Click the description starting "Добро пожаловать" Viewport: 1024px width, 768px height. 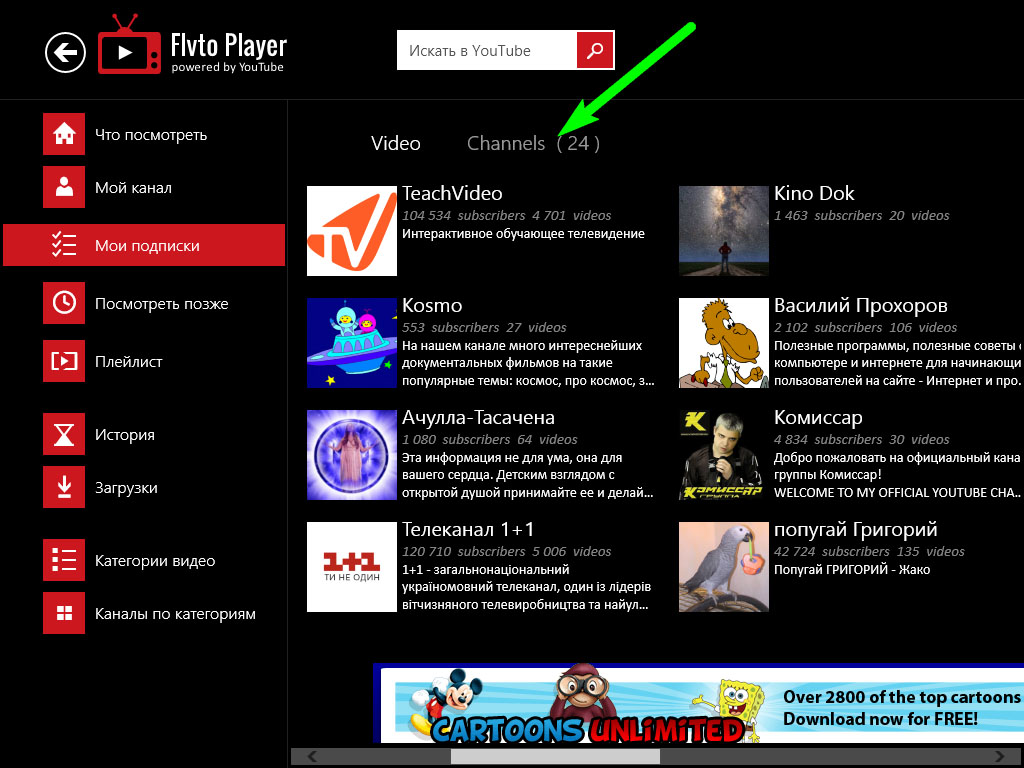coord(899,475)
